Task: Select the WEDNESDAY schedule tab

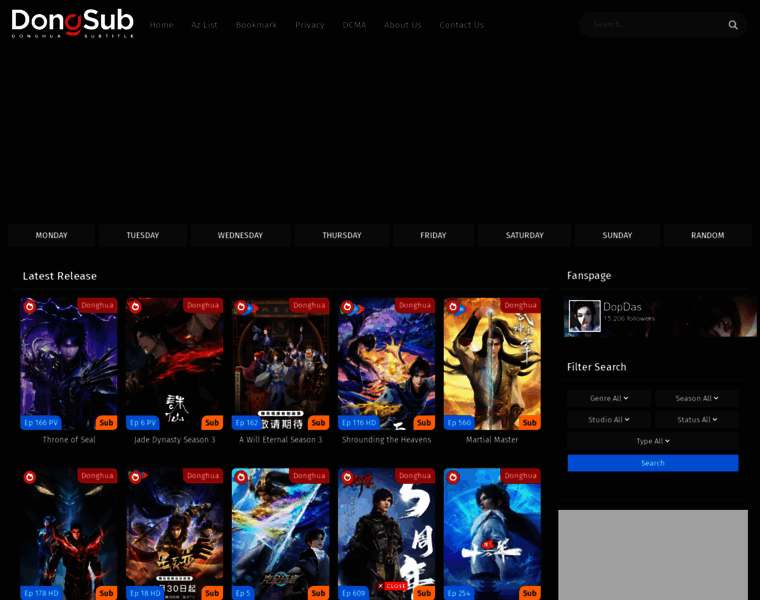Action: [x=240, y=236]
